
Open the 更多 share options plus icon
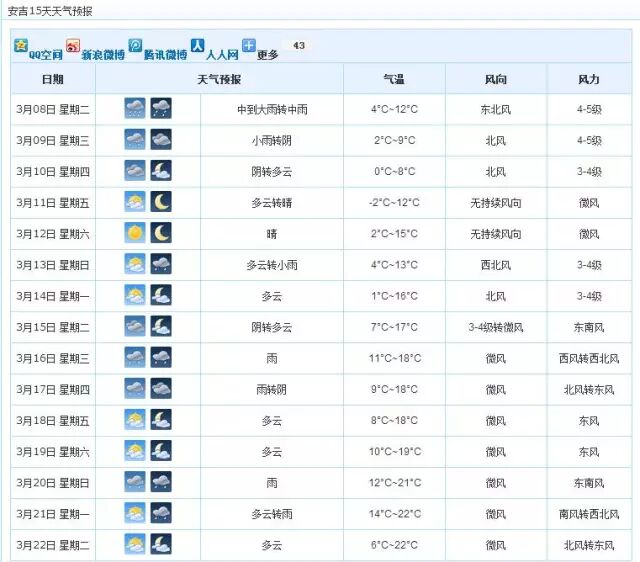249,46
